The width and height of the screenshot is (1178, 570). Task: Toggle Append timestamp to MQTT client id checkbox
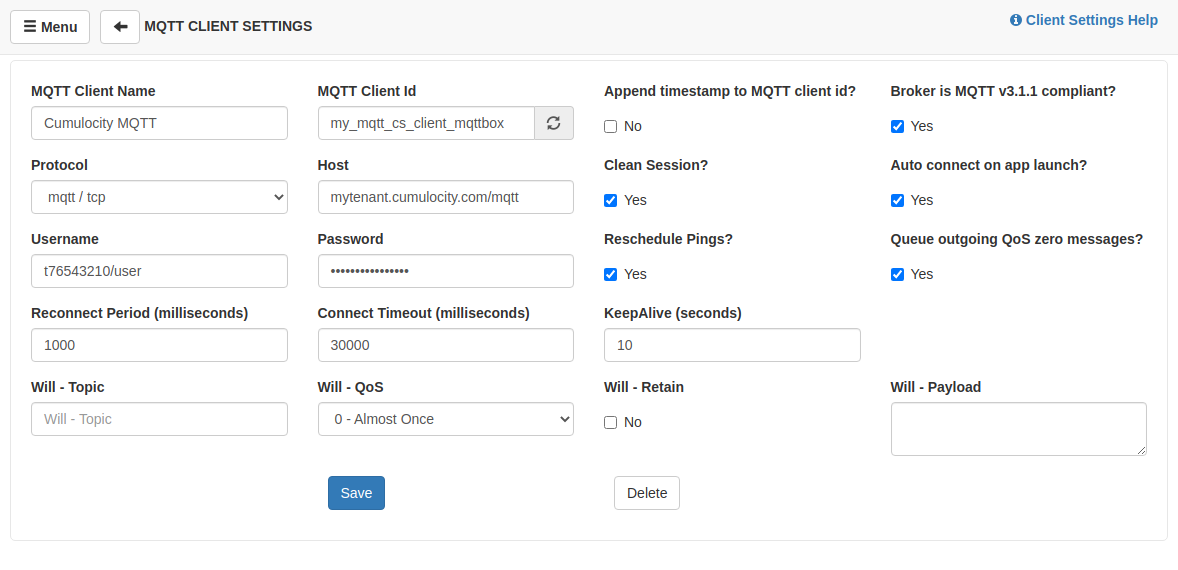pos(610,127)
